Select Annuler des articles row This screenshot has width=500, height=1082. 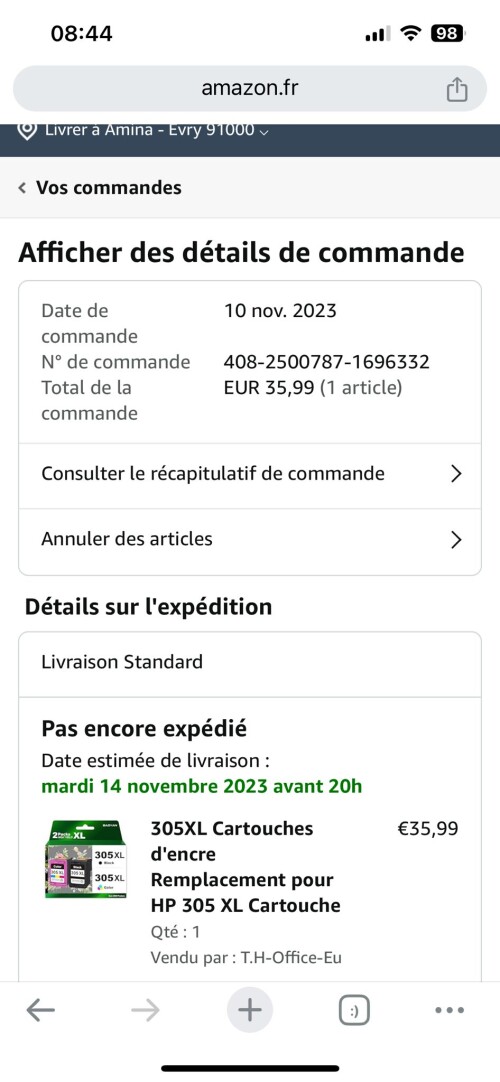[250, 539]
